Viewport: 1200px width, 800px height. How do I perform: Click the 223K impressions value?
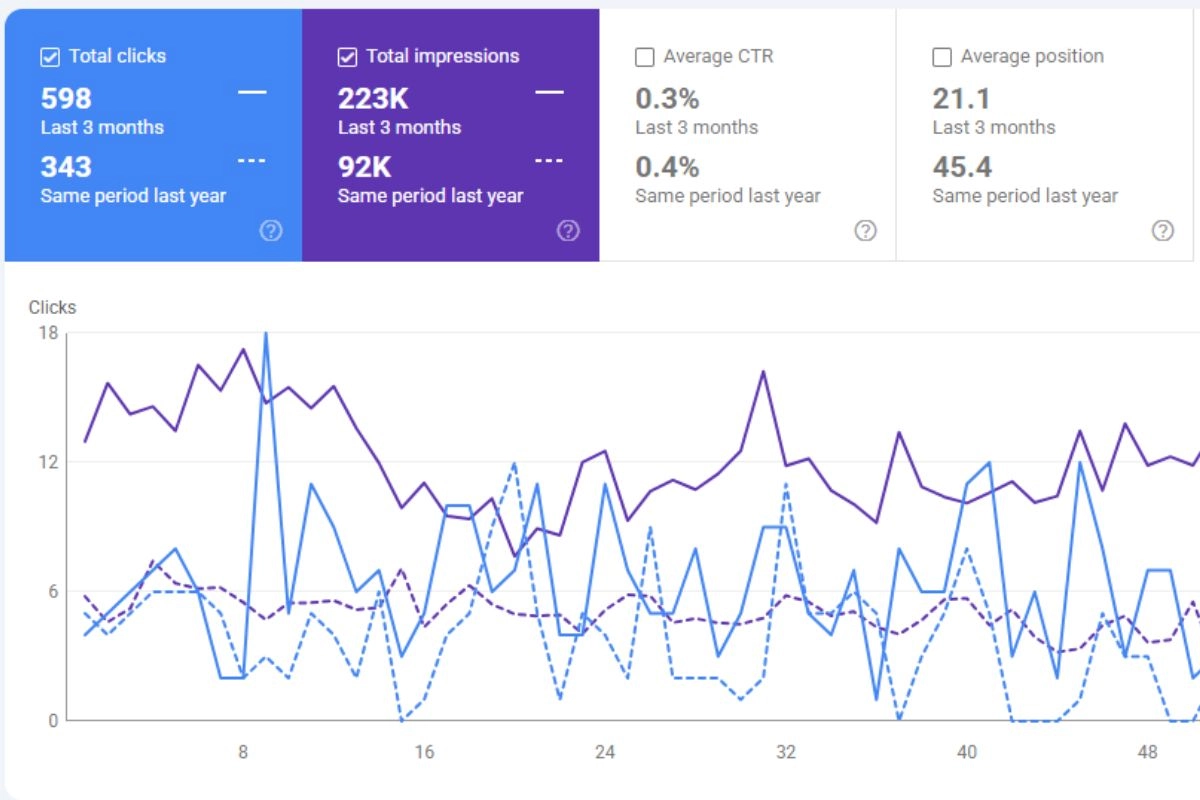point(373,99)
